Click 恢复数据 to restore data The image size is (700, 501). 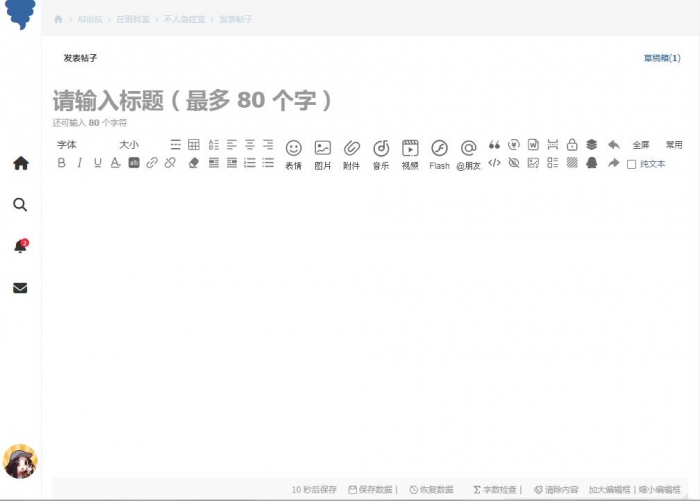pos(431,490)
